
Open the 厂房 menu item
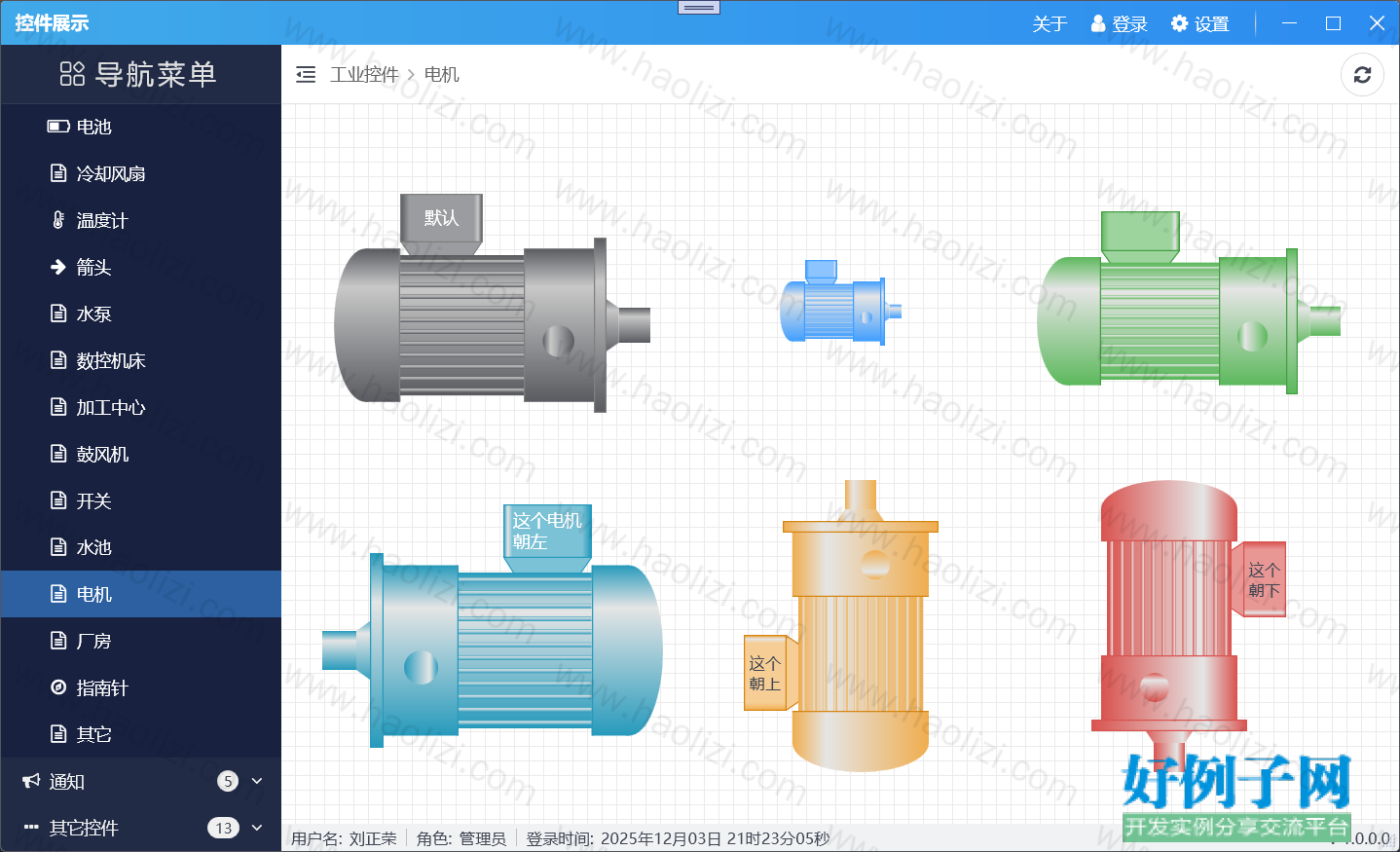click(x=141, y=641)
